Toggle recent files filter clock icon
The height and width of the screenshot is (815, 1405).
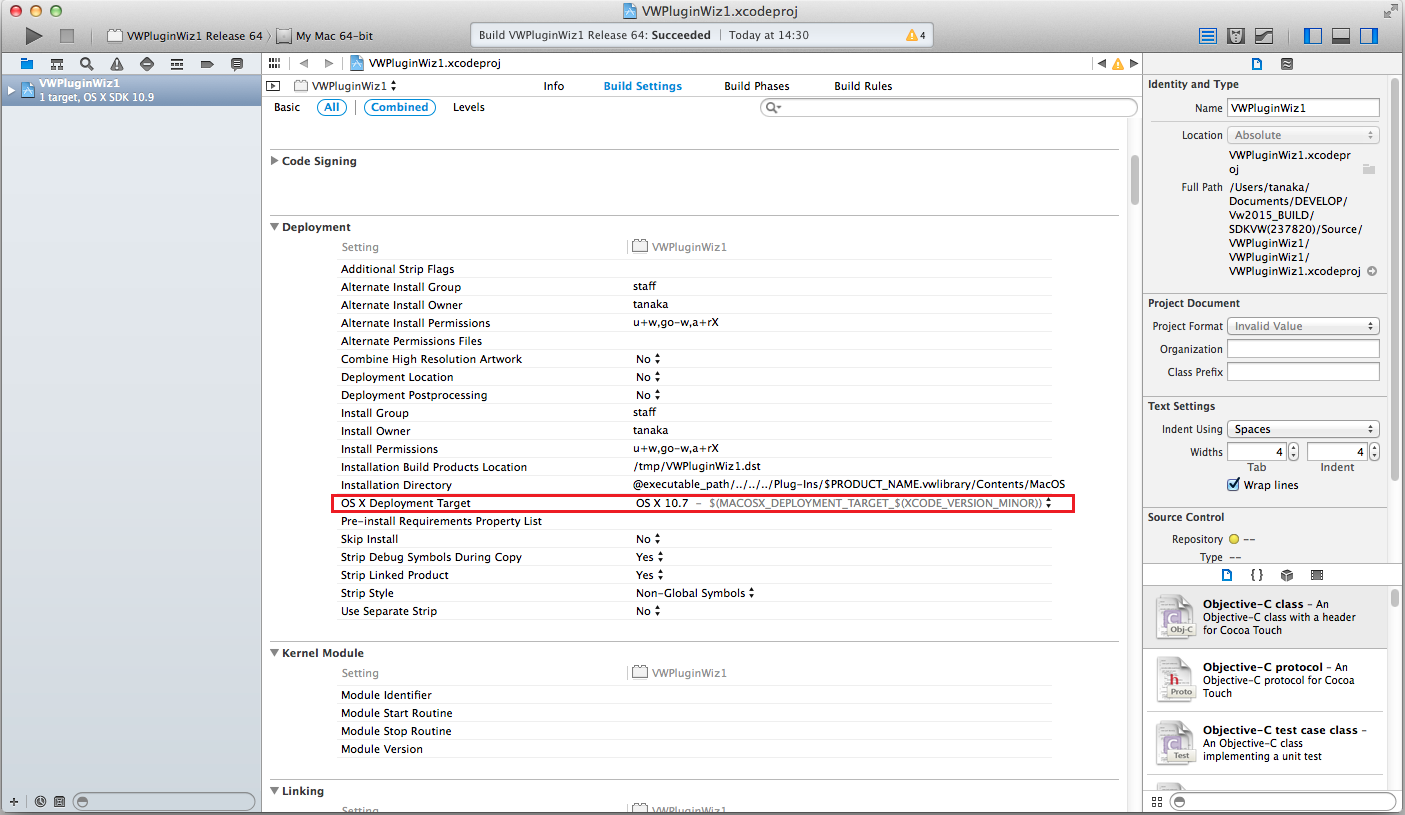pos(40,801)
